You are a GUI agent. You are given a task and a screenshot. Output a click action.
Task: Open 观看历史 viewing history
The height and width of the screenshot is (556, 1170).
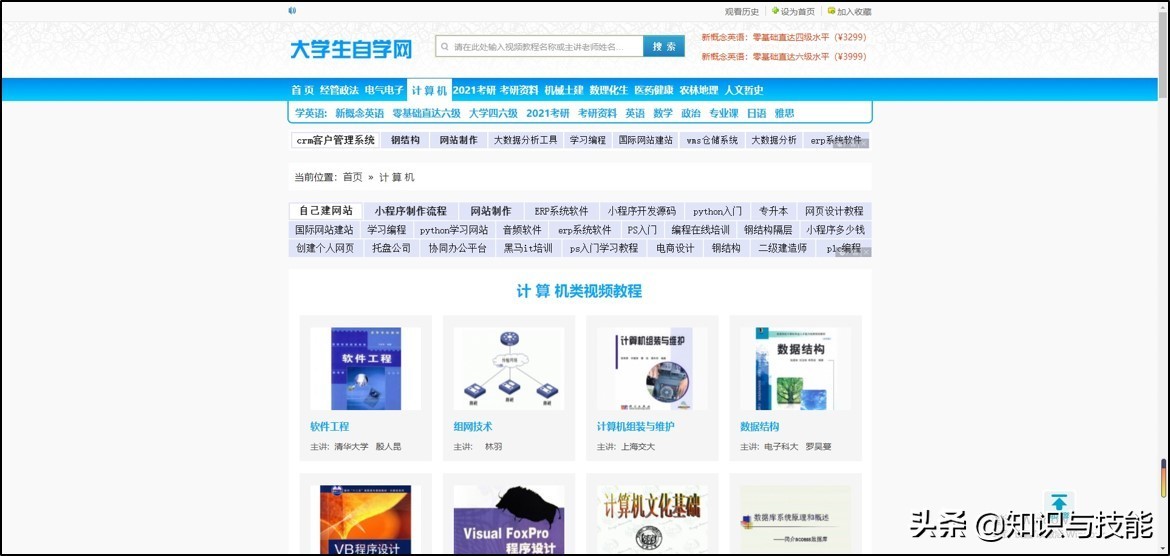(742, 11)
